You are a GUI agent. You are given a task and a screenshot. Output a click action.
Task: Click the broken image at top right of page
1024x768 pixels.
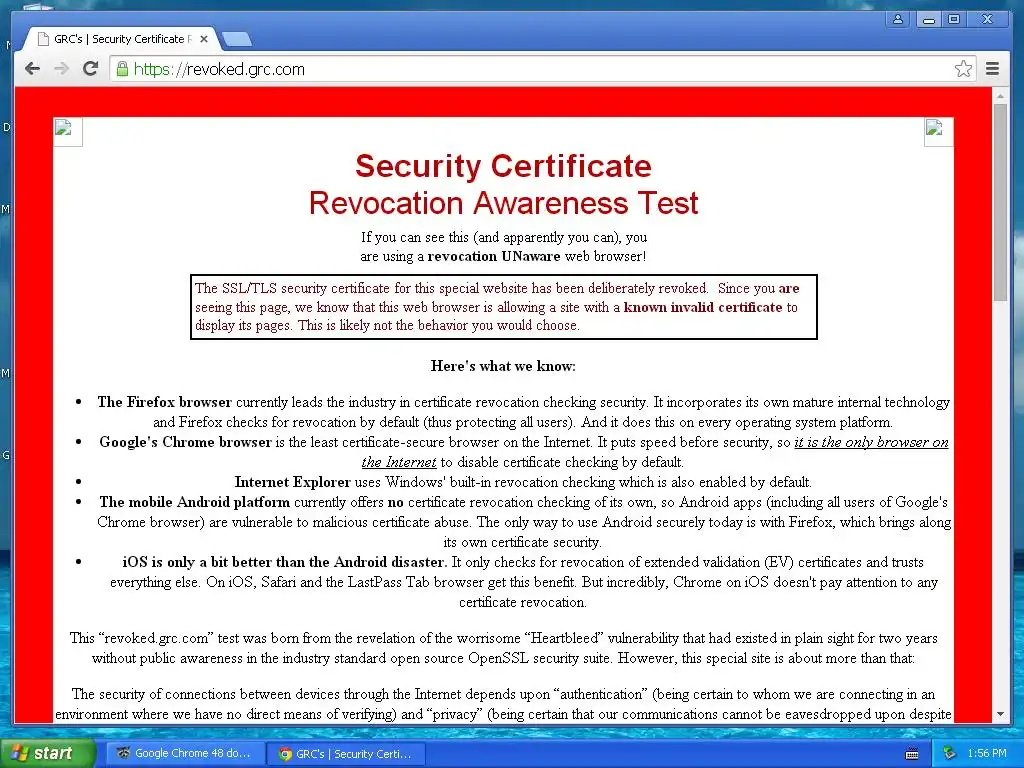938,132
